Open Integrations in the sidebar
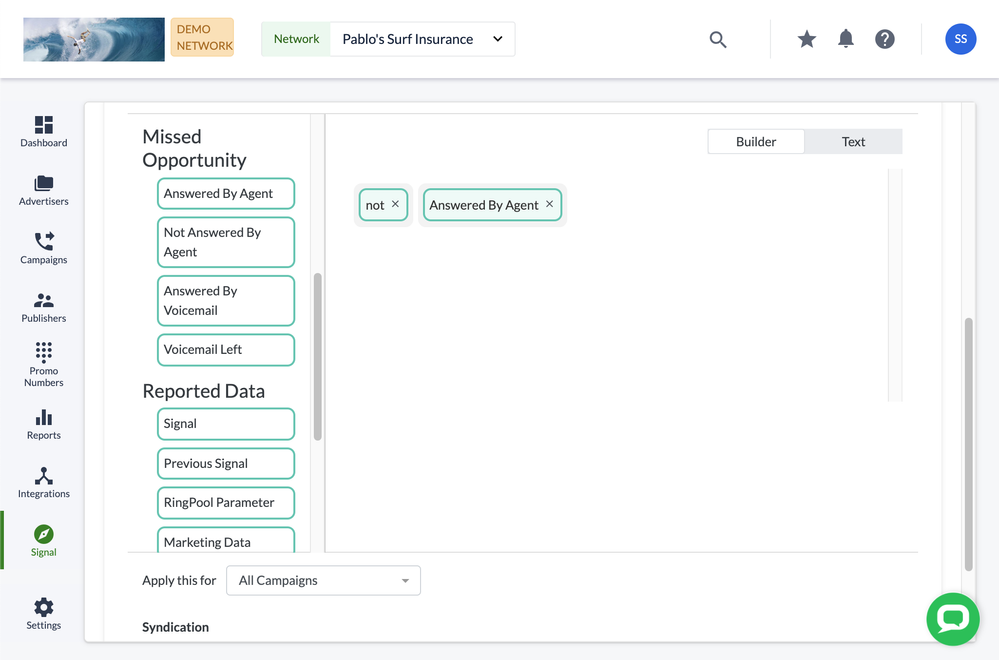Image resolution: width=999 pixels, height=660 pixels. point(43,483)
